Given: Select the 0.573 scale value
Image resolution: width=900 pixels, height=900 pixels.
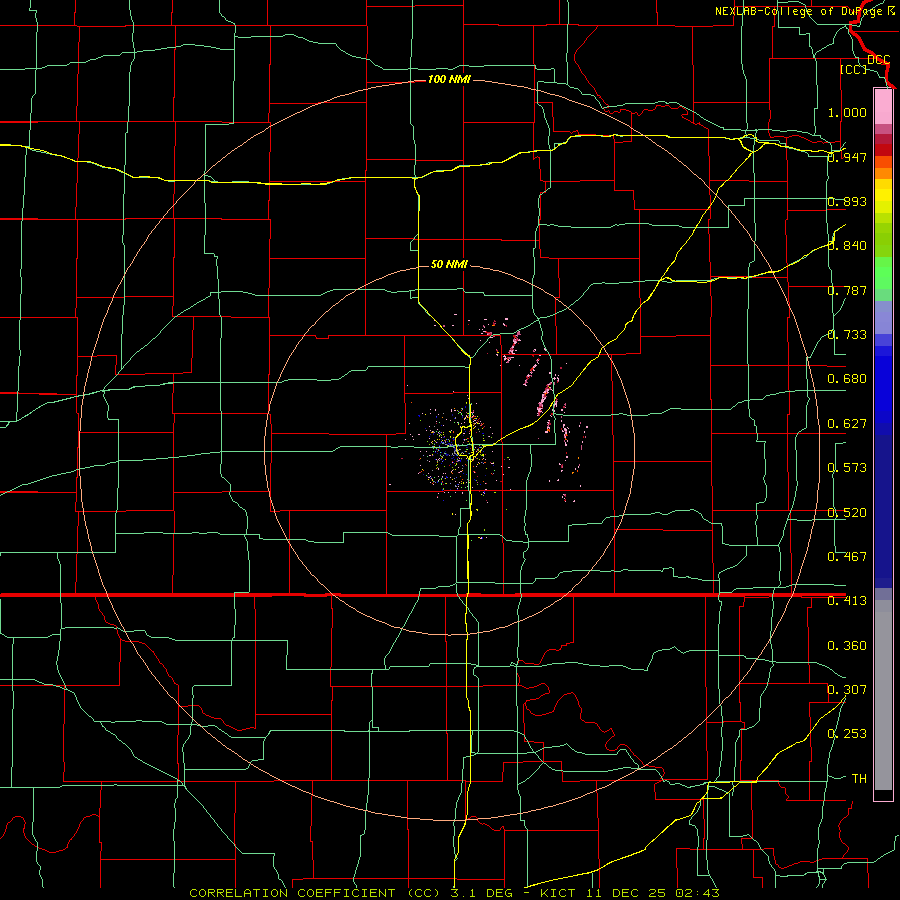Looking at the screenshot, I should coord(847,468).
